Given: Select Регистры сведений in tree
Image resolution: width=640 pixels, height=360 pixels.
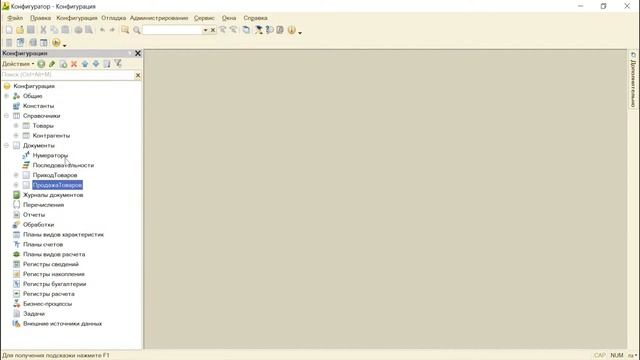Looking at the screenshot, I should pos(51,264).
